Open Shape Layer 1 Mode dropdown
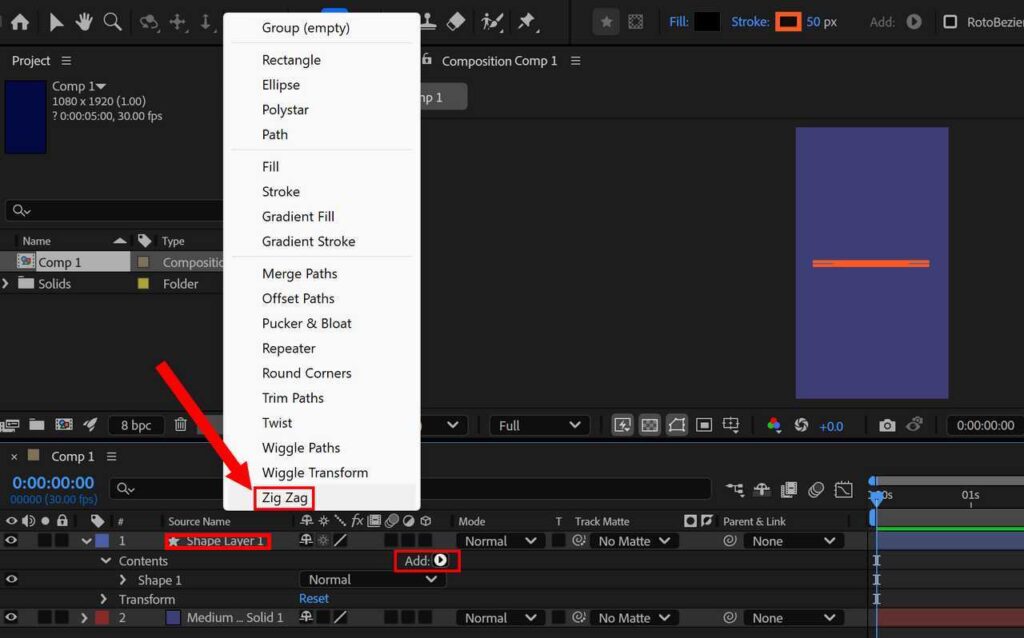The height and width of the screenshot is (638, 1024). [x=501, y=541]
